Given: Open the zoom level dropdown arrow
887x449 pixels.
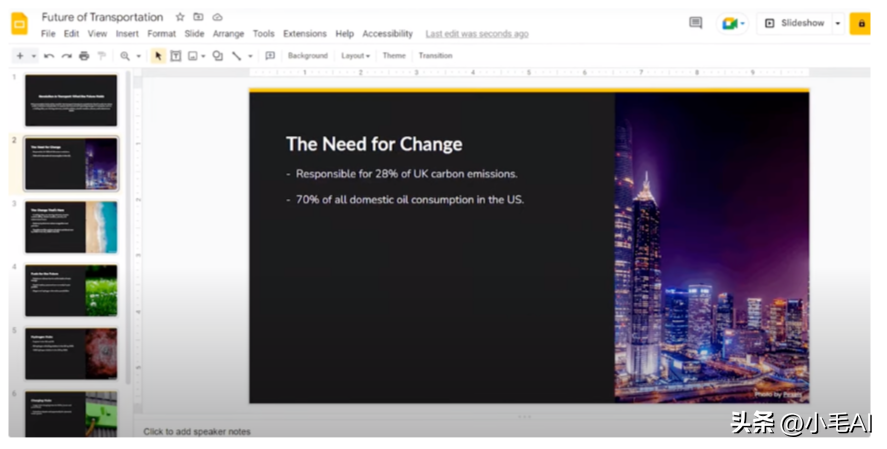Looking at the screenshot, I should 138,56.
